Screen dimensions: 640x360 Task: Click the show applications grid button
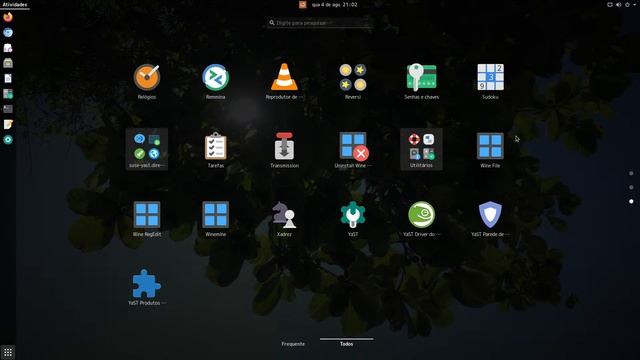[x=8, y=352]
